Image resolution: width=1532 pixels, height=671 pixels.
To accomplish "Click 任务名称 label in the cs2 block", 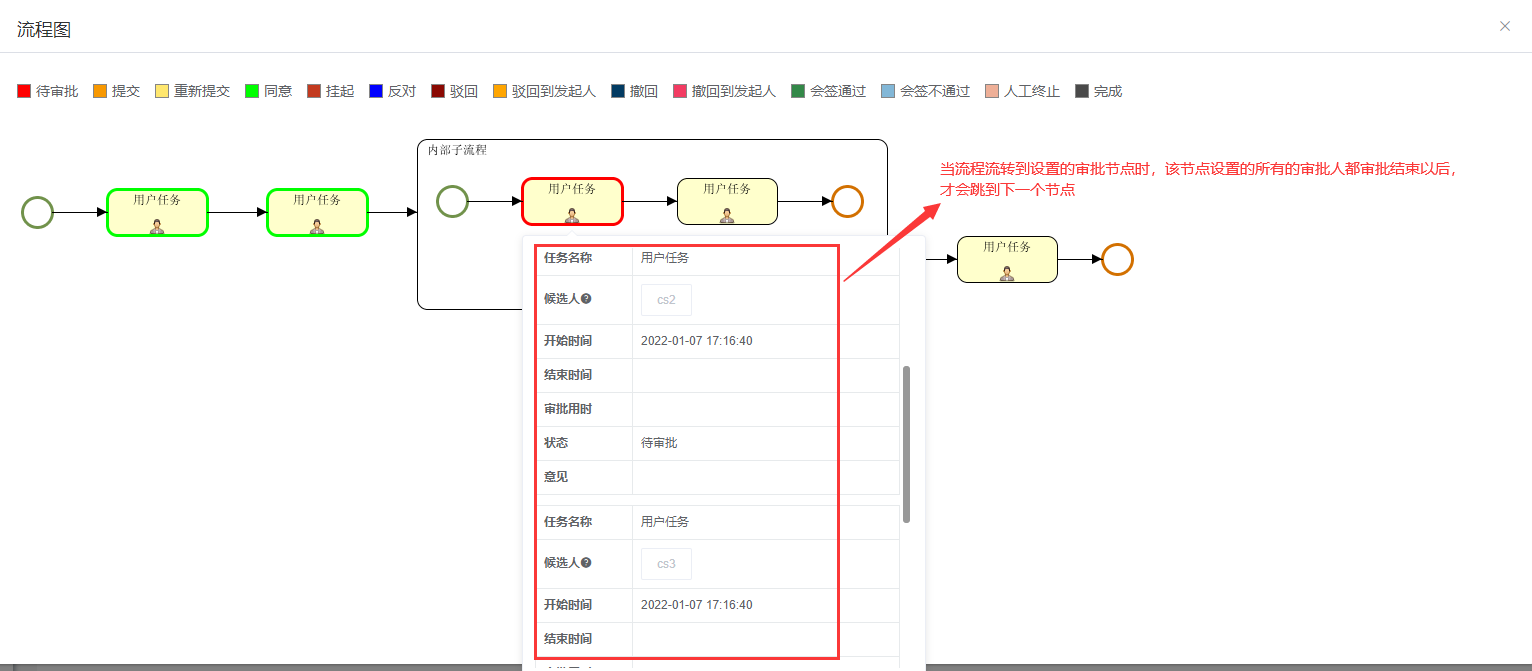I will point(568,257).
